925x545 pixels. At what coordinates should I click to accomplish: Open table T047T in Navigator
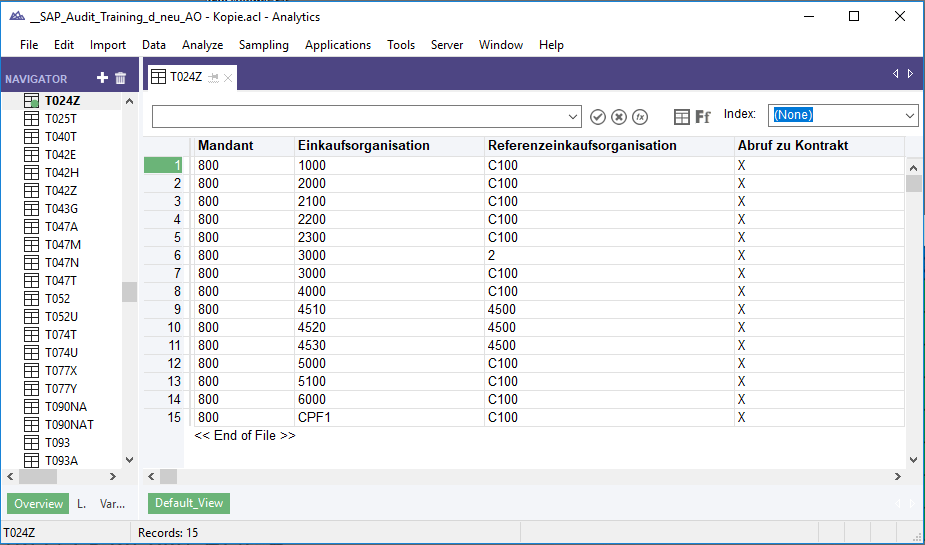[x=61, y=281]
